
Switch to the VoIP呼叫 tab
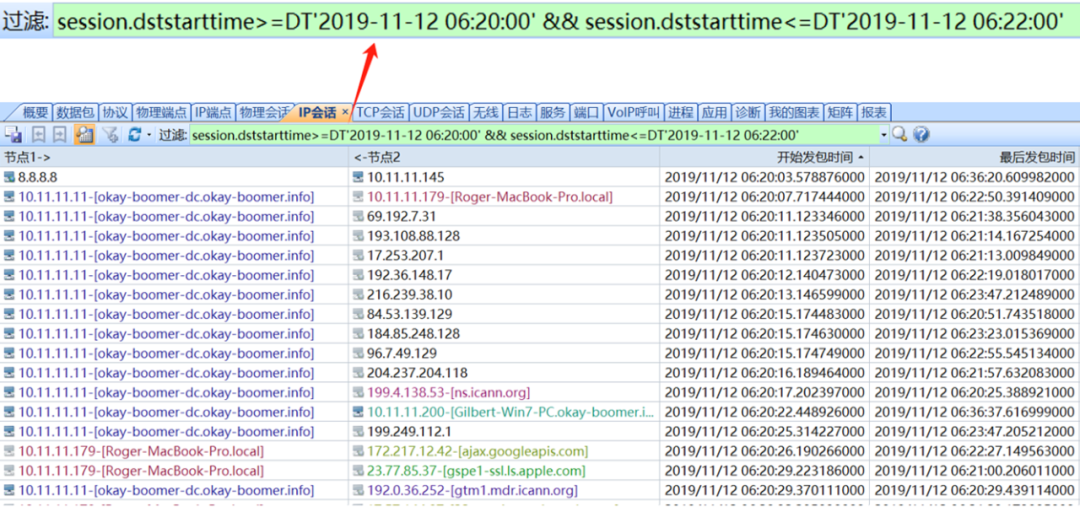pos(634,112)
